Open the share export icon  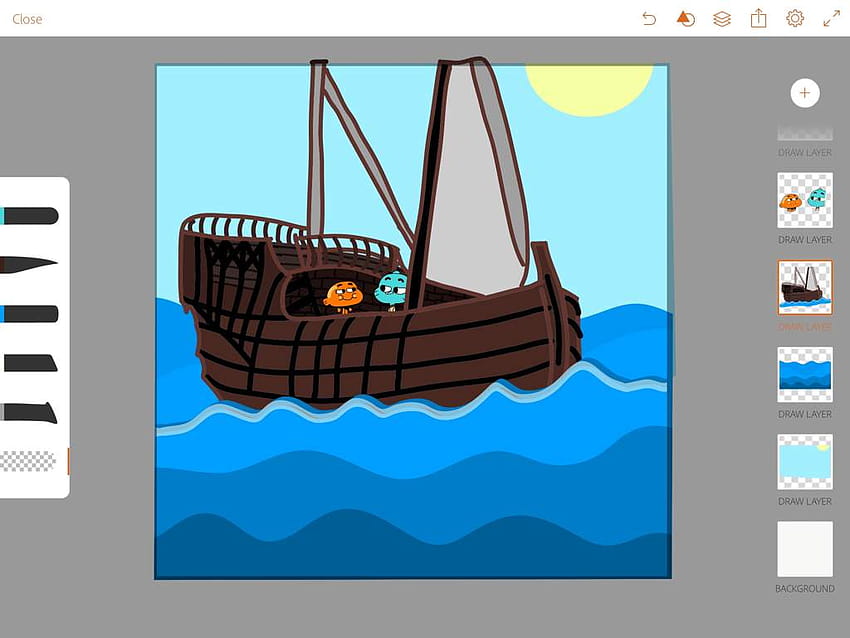(758, 18)
